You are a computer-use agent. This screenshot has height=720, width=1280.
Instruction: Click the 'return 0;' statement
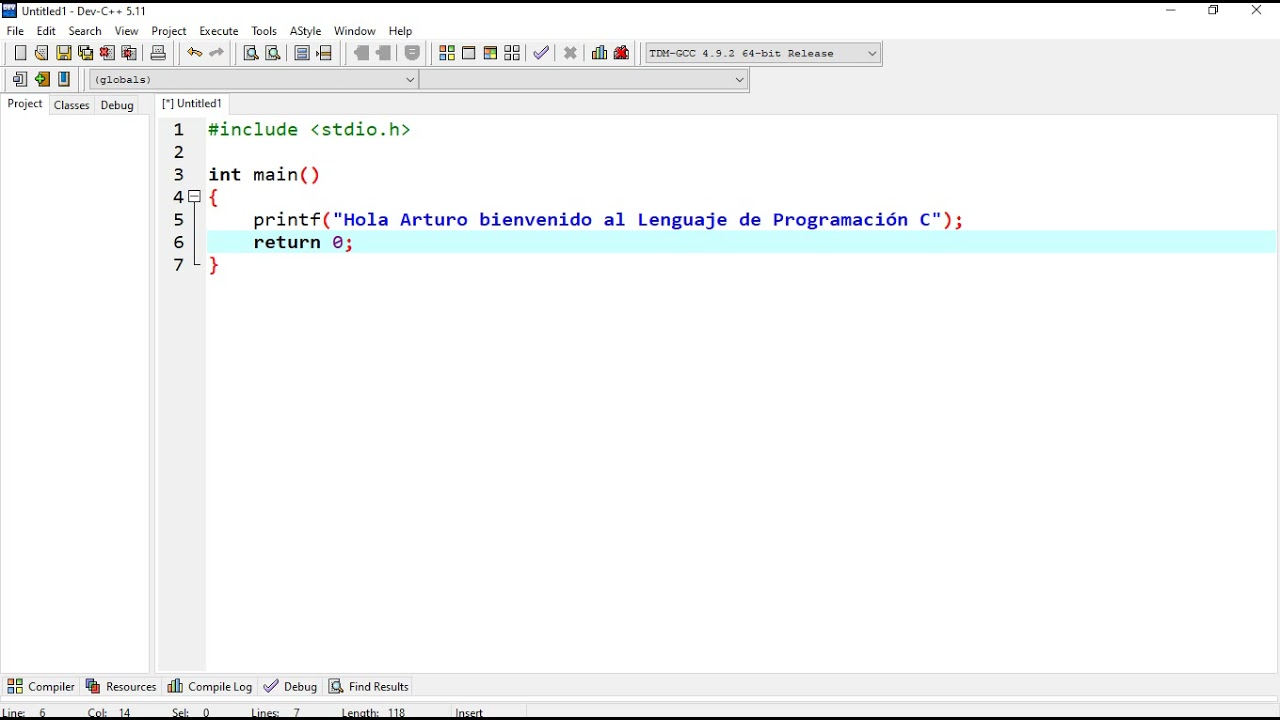(303, 243)
